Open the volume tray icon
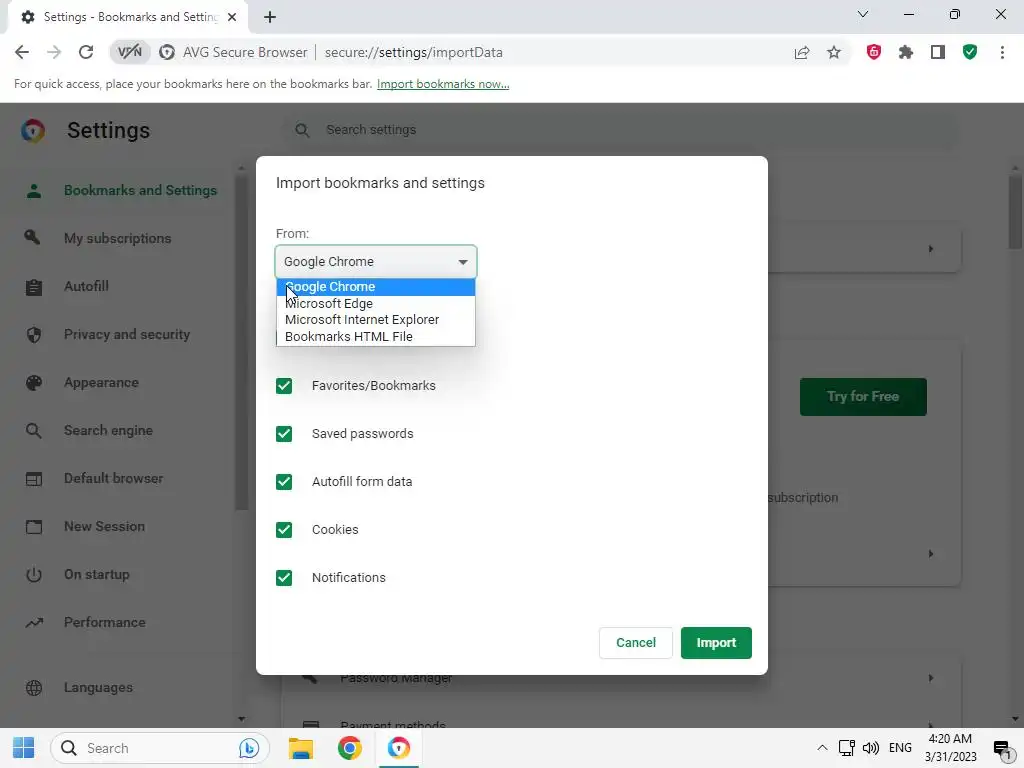1024x768 pixels. click(871, 748)
